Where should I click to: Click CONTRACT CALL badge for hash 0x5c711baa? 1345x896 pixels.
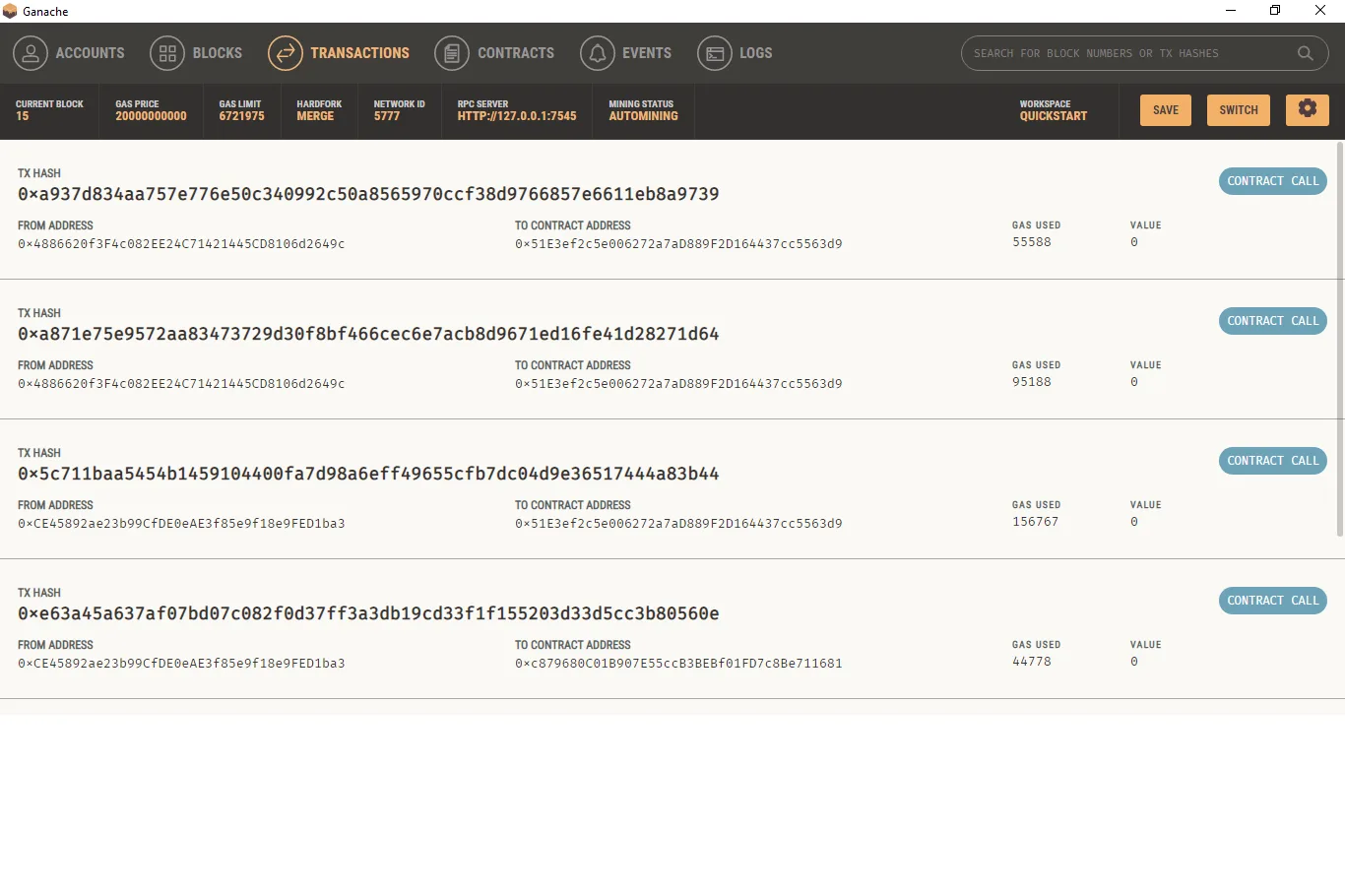coord(1273,461)
